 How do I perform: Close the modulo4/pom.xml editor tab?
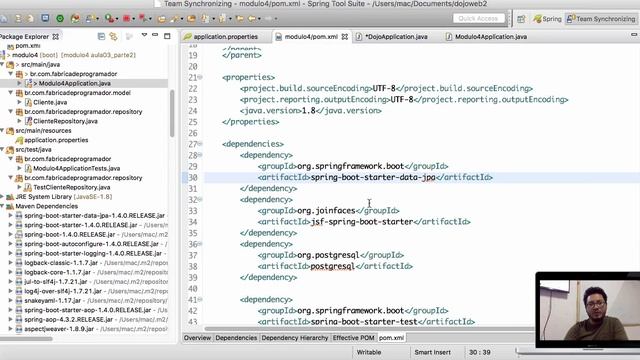pyautogui.click(x=344, y=37)
